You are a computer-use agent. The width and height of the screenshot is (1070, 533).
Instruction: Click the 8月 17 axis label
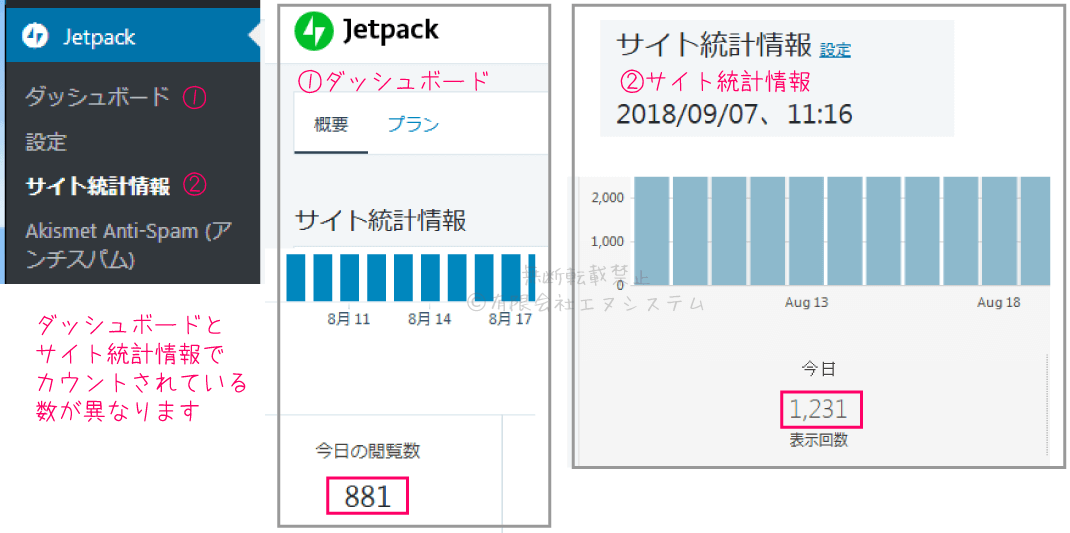(510, 319)
